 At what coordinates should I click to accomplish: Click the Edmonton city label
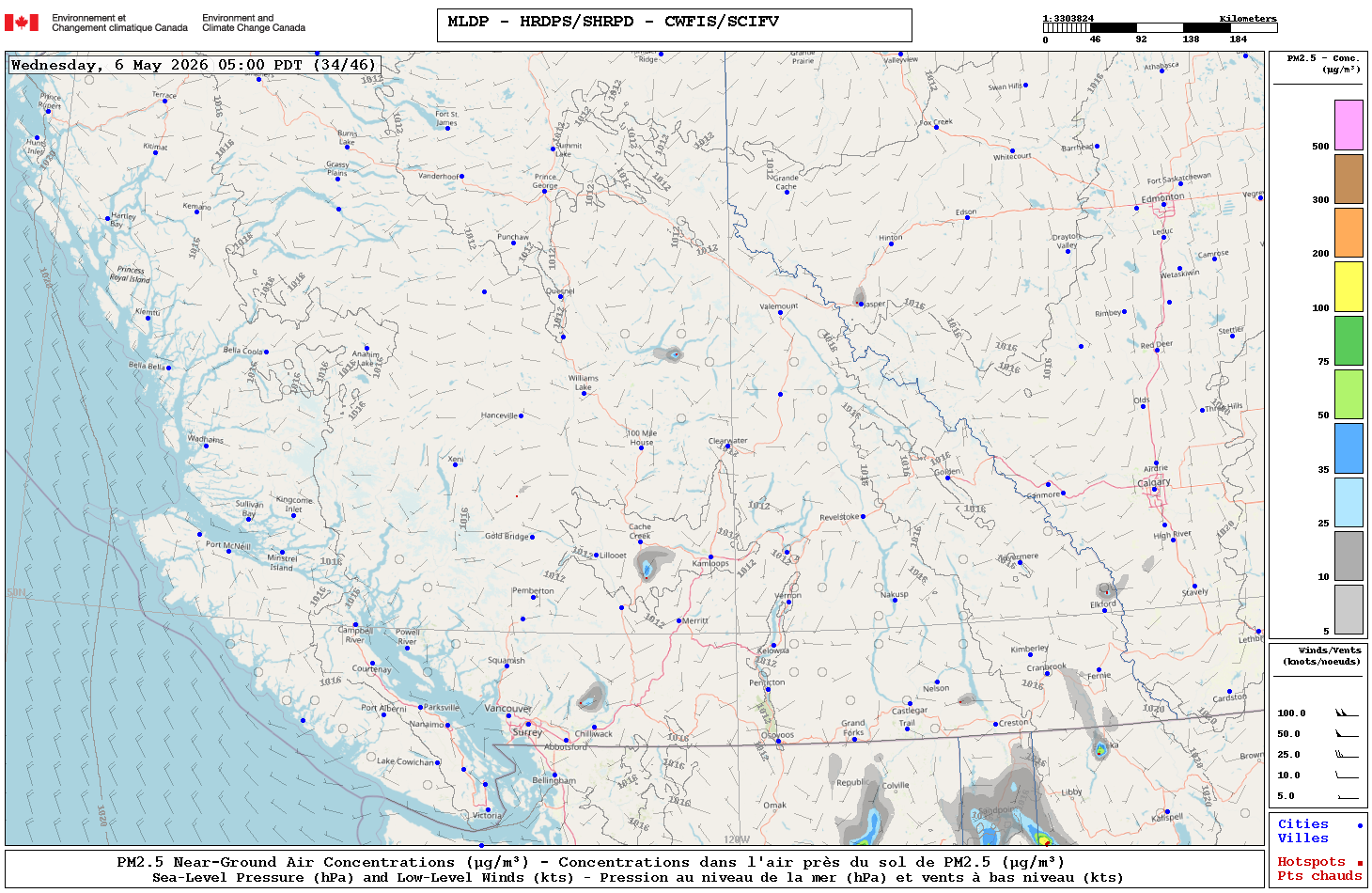[1162, 198]
